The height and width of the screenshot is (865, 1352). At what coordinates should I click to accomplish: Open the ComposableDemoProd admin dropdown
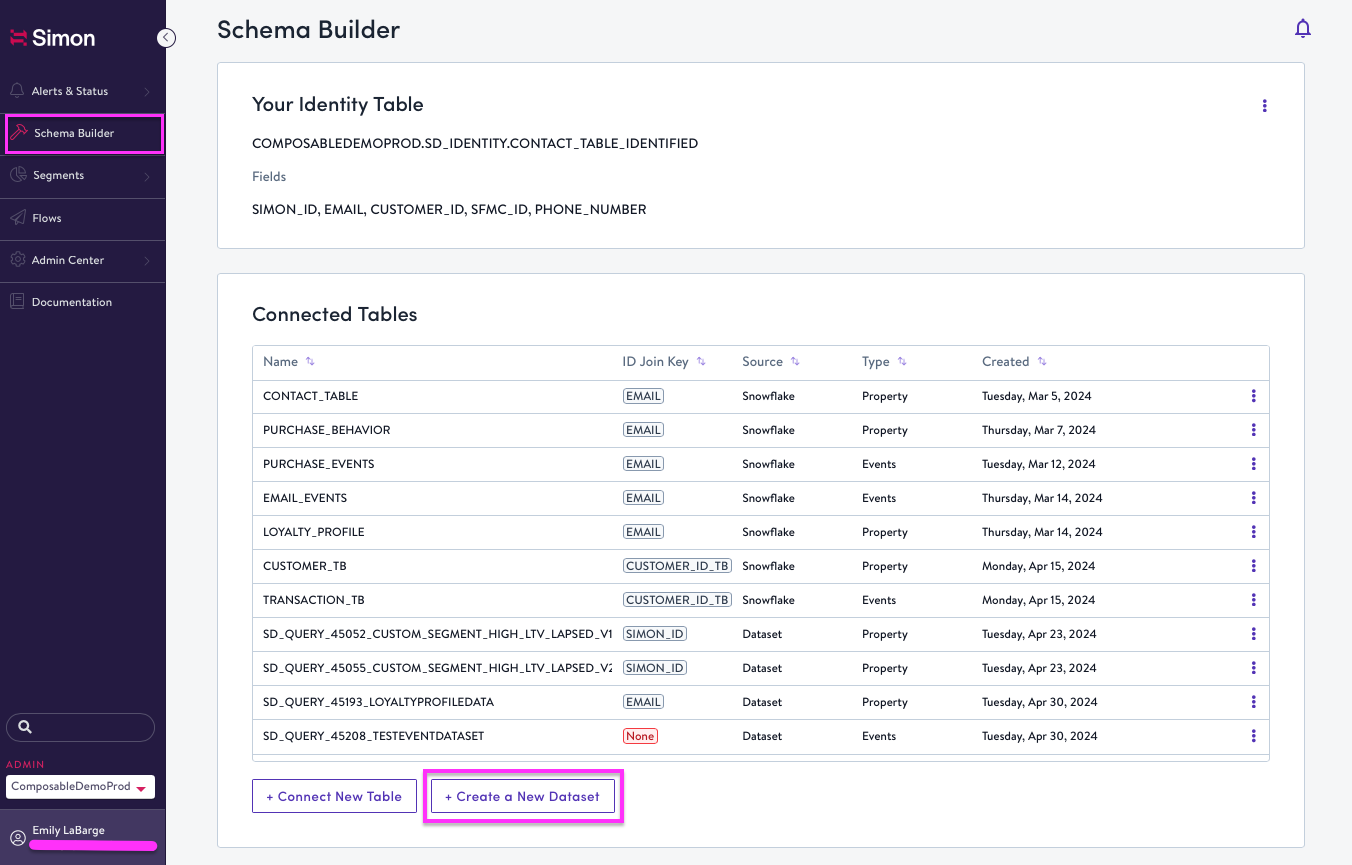(x=79, y=787)
